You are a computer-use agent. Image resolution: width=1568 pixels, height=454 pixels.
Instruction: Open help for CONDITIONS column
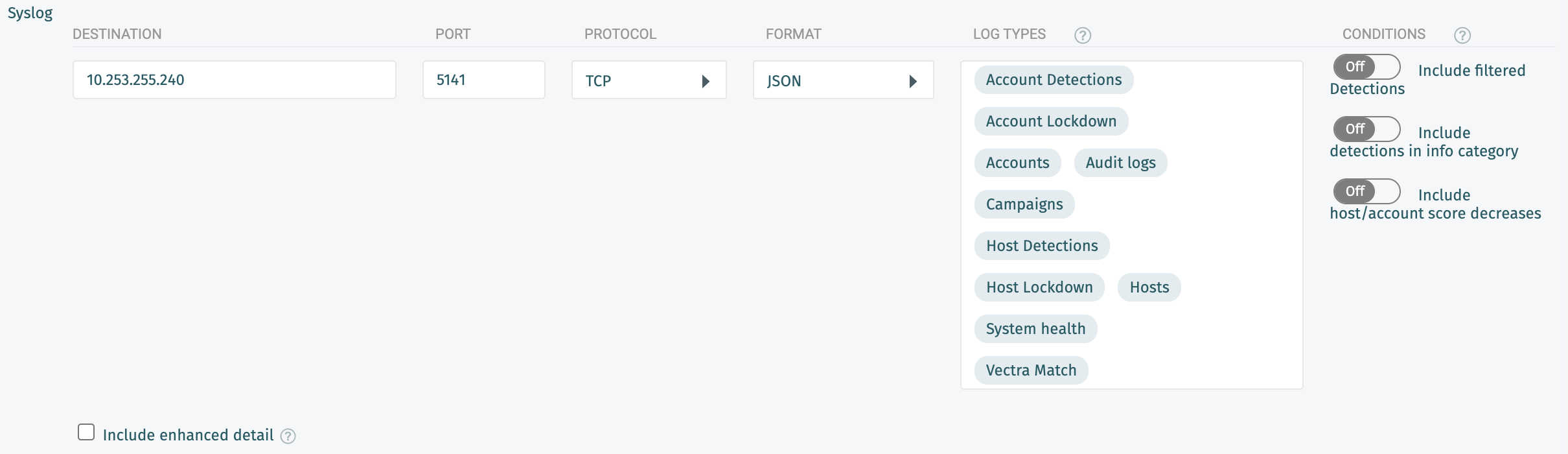point(1462,36)
